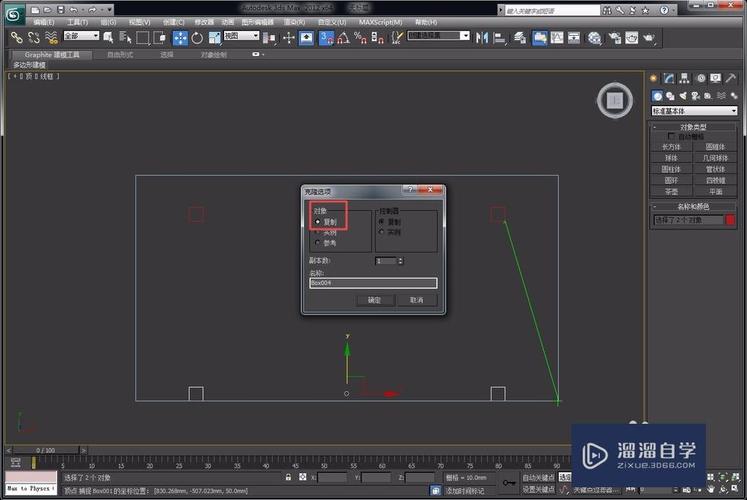The width and height of the screenshot is (747, 500).
Task: Open the 视图(V) menu
Action: (x=139, y=22)
